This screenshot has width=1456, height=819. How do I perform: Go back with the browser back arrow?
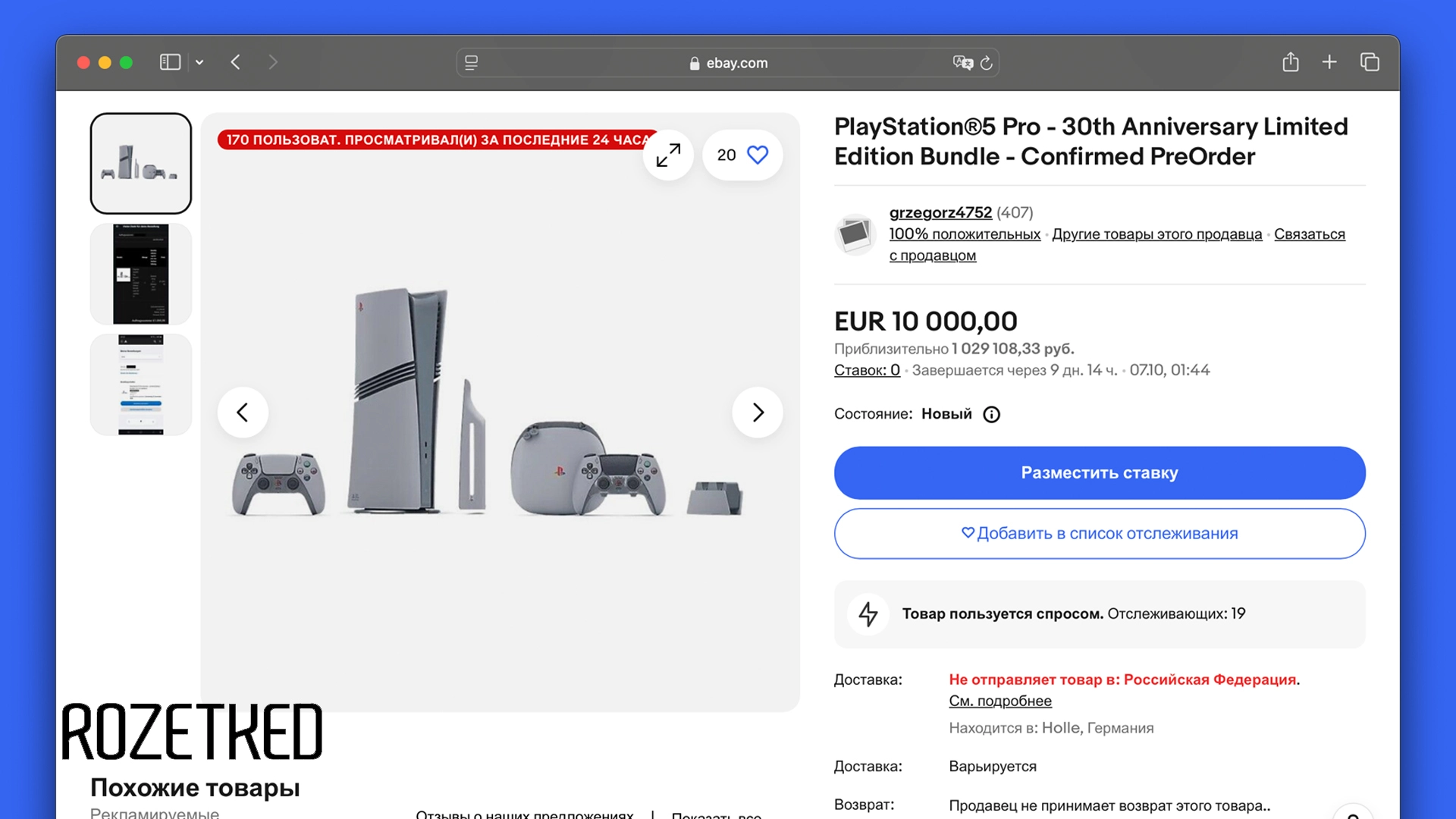(x=236, y=62)
